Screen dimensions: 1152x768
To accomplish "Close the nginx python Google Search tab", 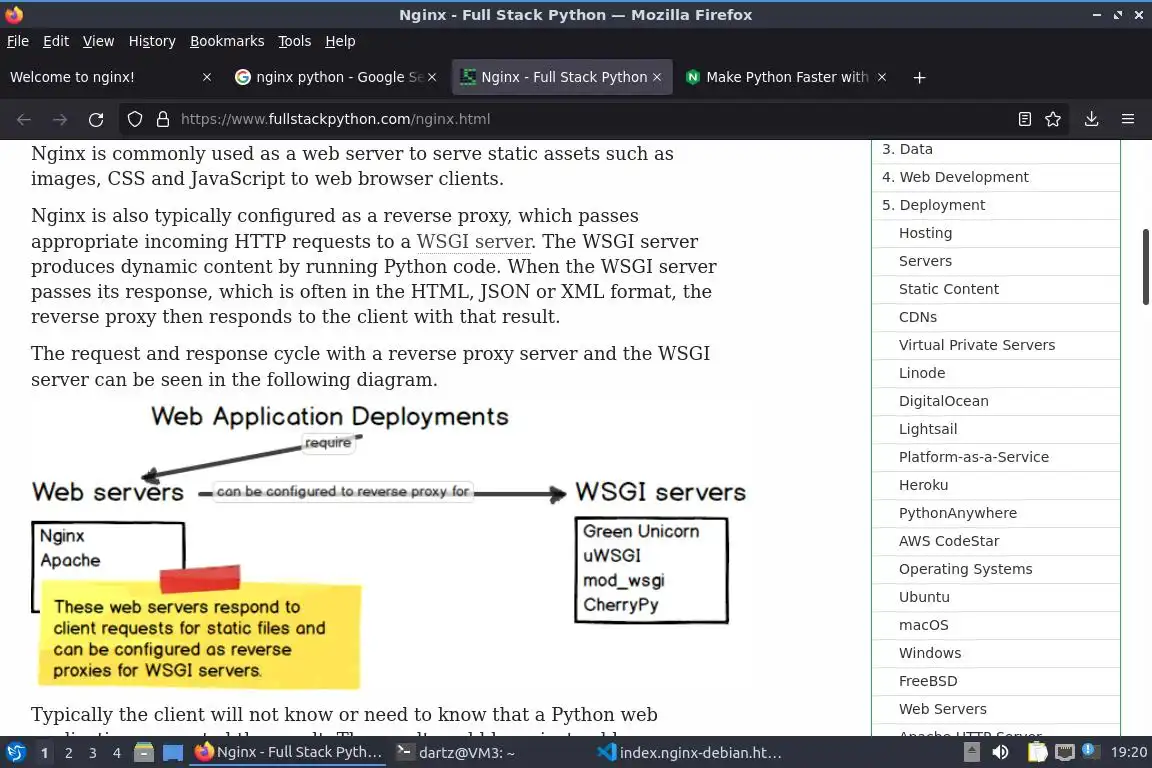I will coord(432,77).
